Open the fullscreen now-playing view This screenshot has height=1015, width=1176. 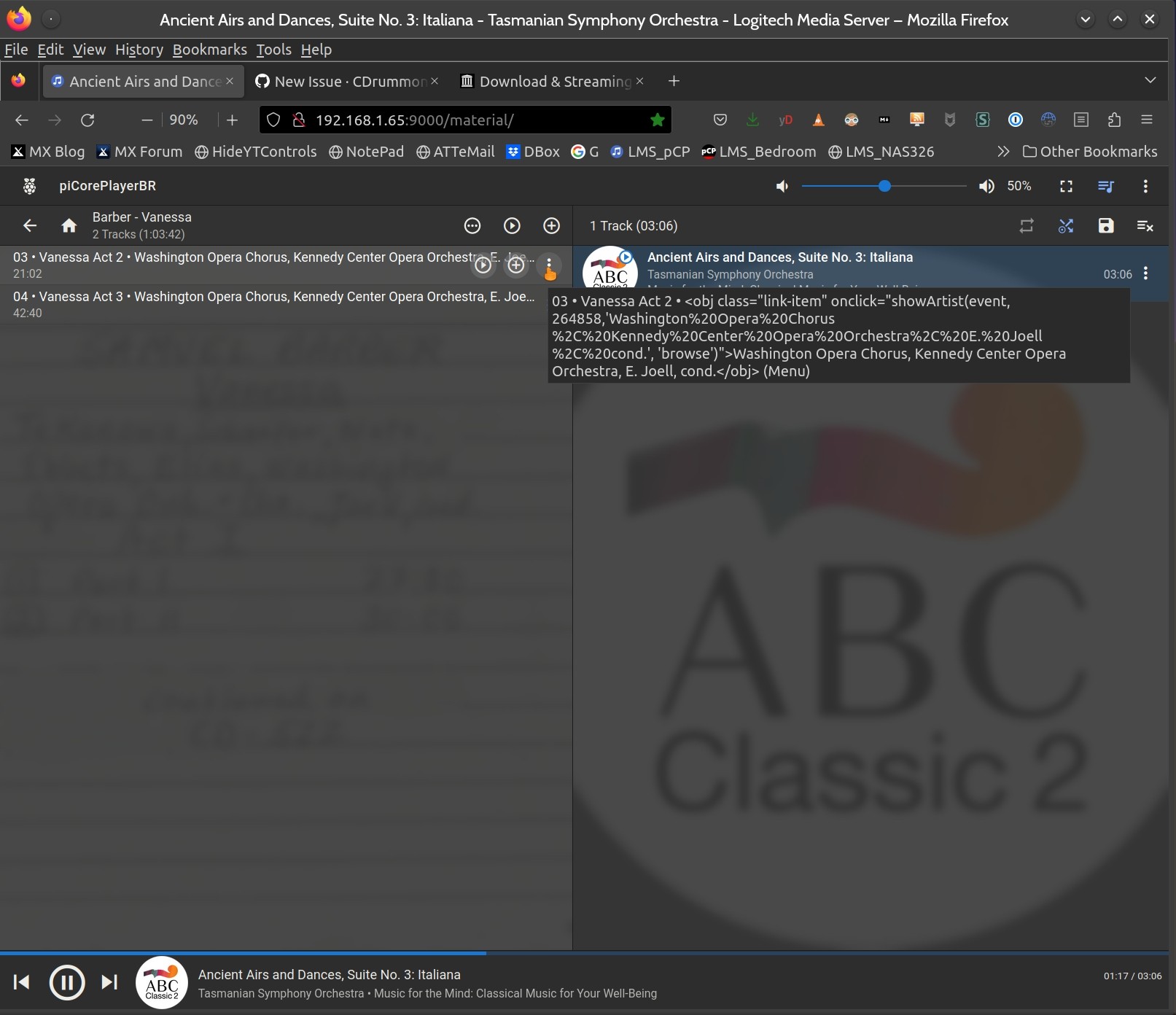1065,187
